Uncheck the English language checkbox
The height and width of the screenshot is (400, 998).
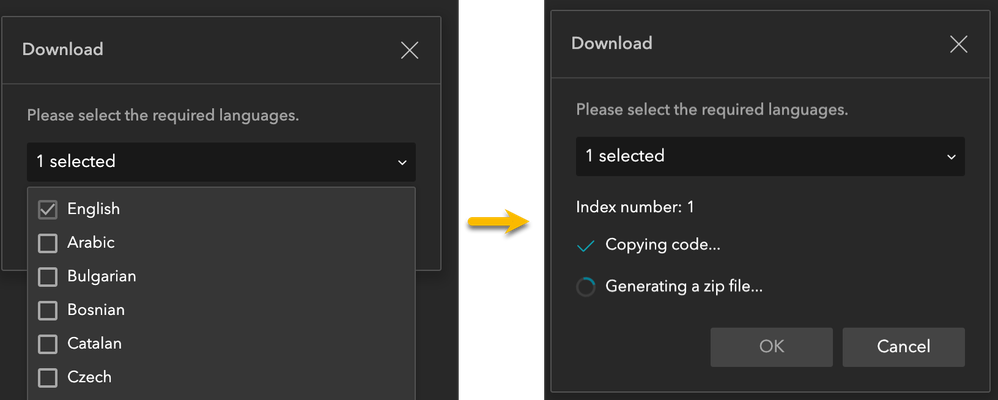click(47, 209)
